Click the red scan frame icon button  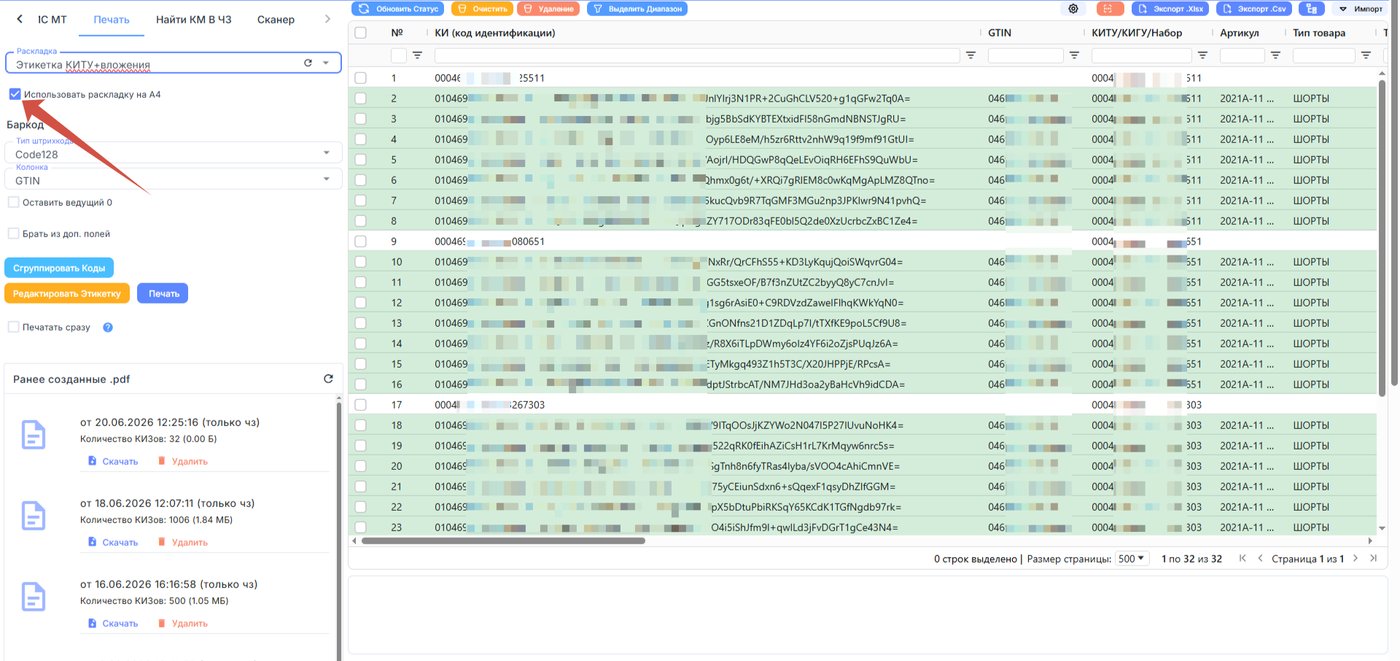coord(1110,8)
